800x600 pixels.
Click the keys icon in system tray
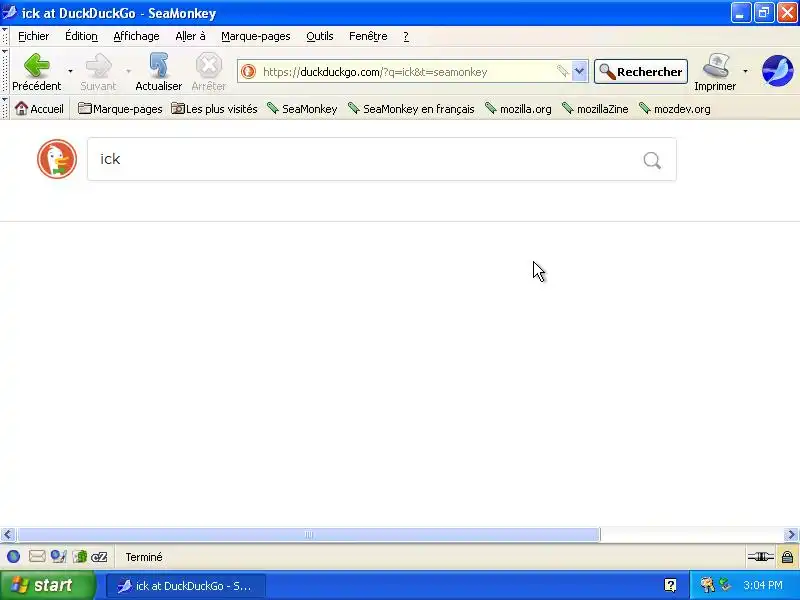point(707,585)
